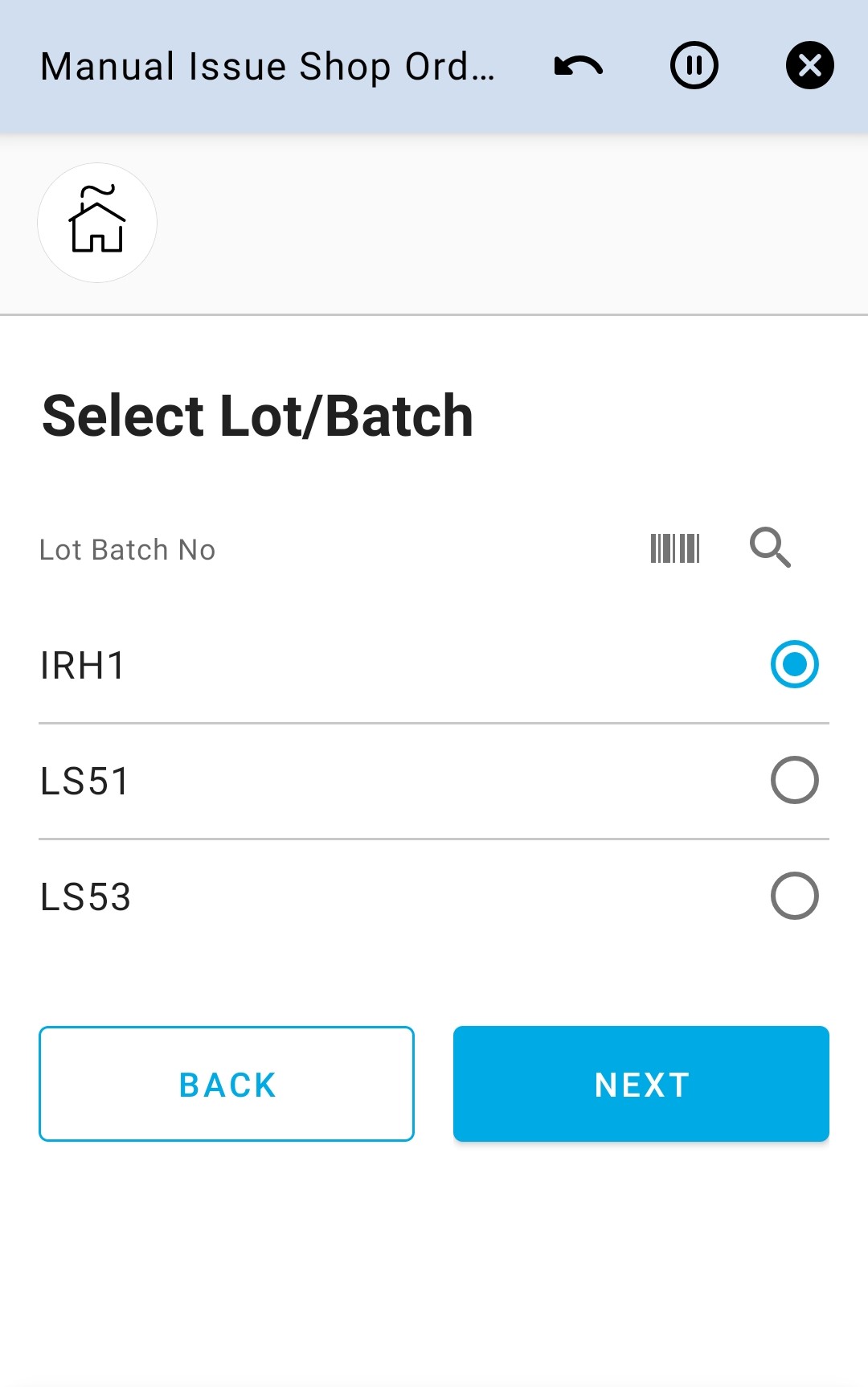Click the Manual Issue Shop Order title
Viewport: 868px width, 1387px height.
[x=269, y=66]
